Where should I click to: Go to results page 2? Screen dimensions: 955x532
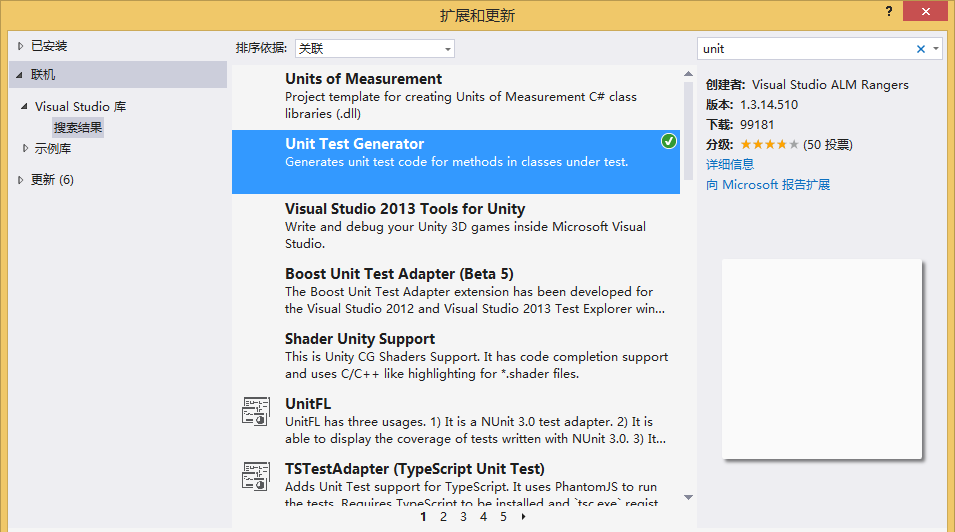click(x=443, y=517)
